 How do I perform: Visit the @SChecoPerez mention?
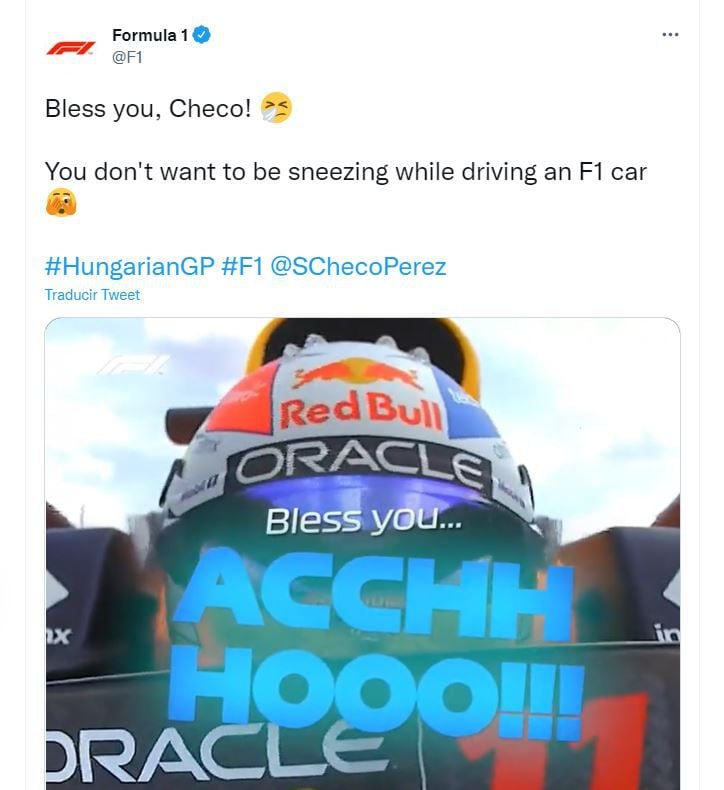(x=358, y=266)
